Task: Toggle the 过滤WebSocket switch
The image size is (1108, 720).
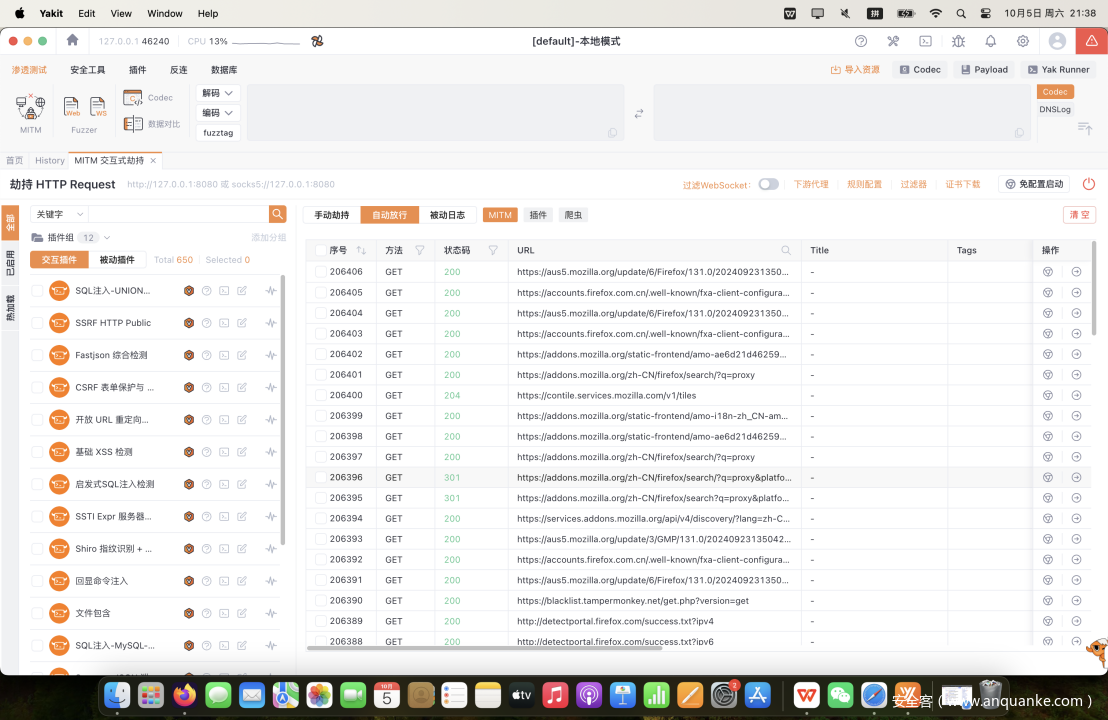Action: click(768, 184)
